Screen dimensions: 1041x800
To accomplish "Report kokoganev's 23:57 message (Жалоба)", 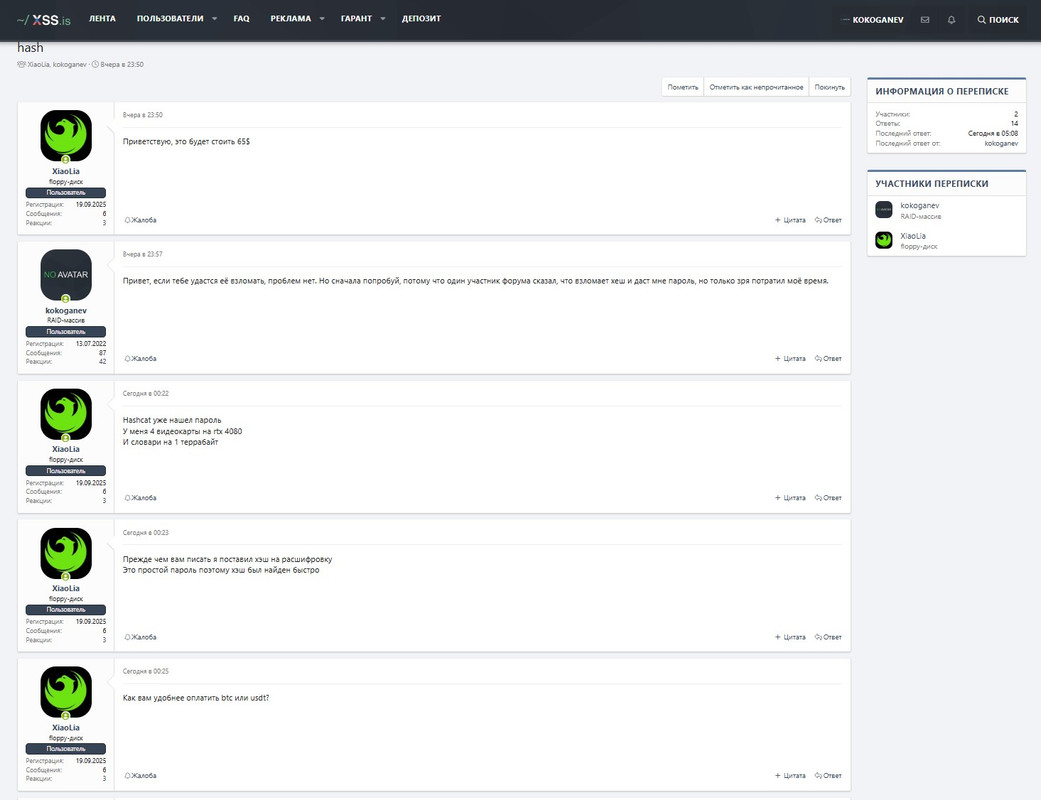I will tap(141, 359).
